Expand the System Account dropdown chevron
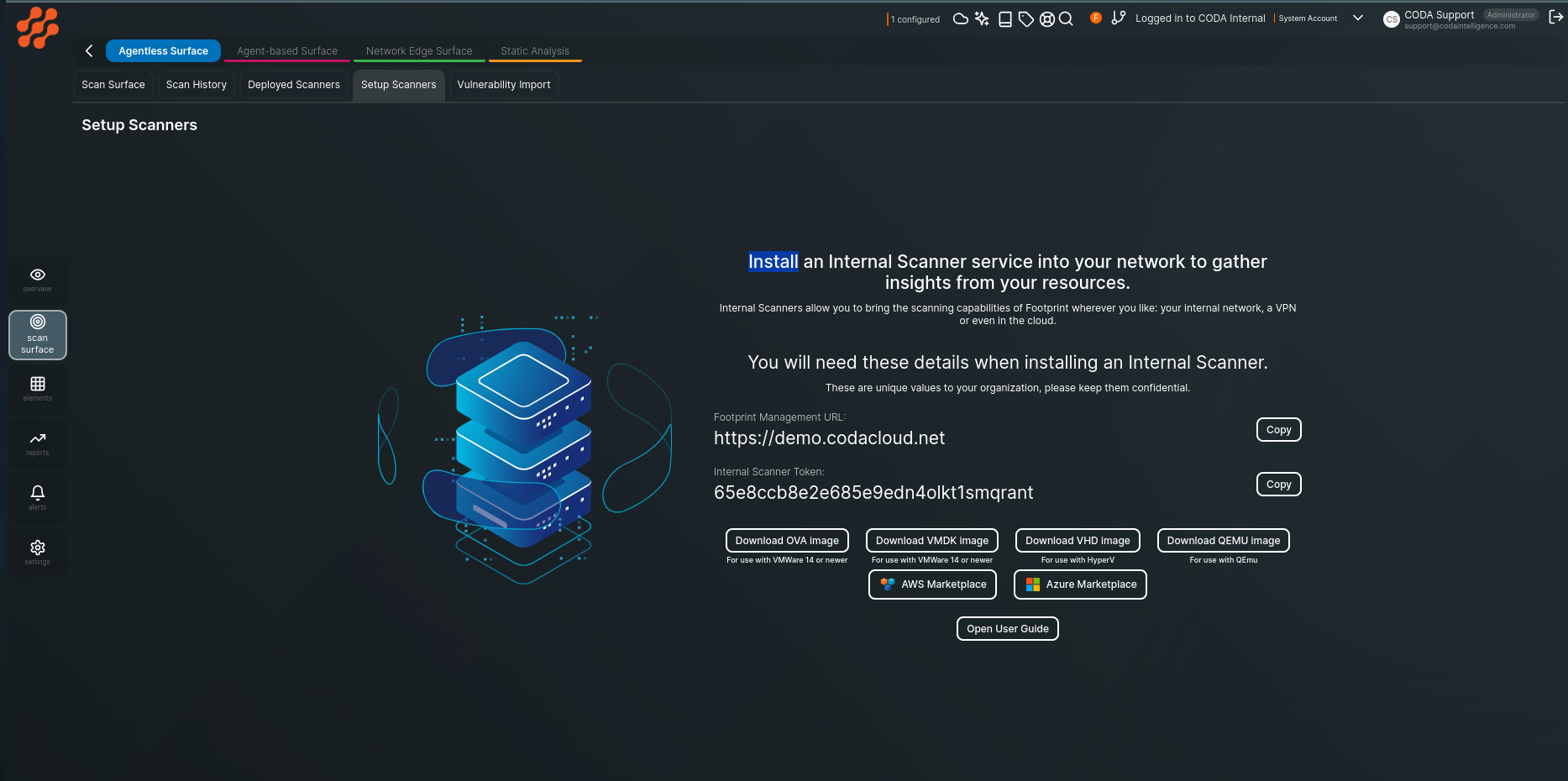The height and width of the screenshot is (781, 1568). [x=1358, y=18]
